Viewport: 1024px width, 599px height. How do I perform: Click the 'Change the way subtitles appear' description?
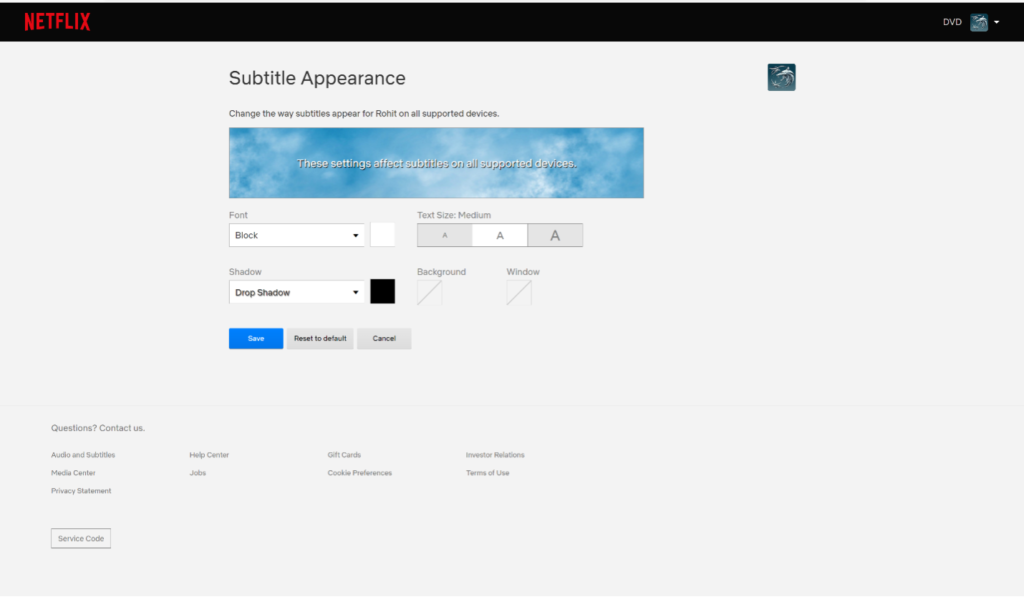(364, 114)
